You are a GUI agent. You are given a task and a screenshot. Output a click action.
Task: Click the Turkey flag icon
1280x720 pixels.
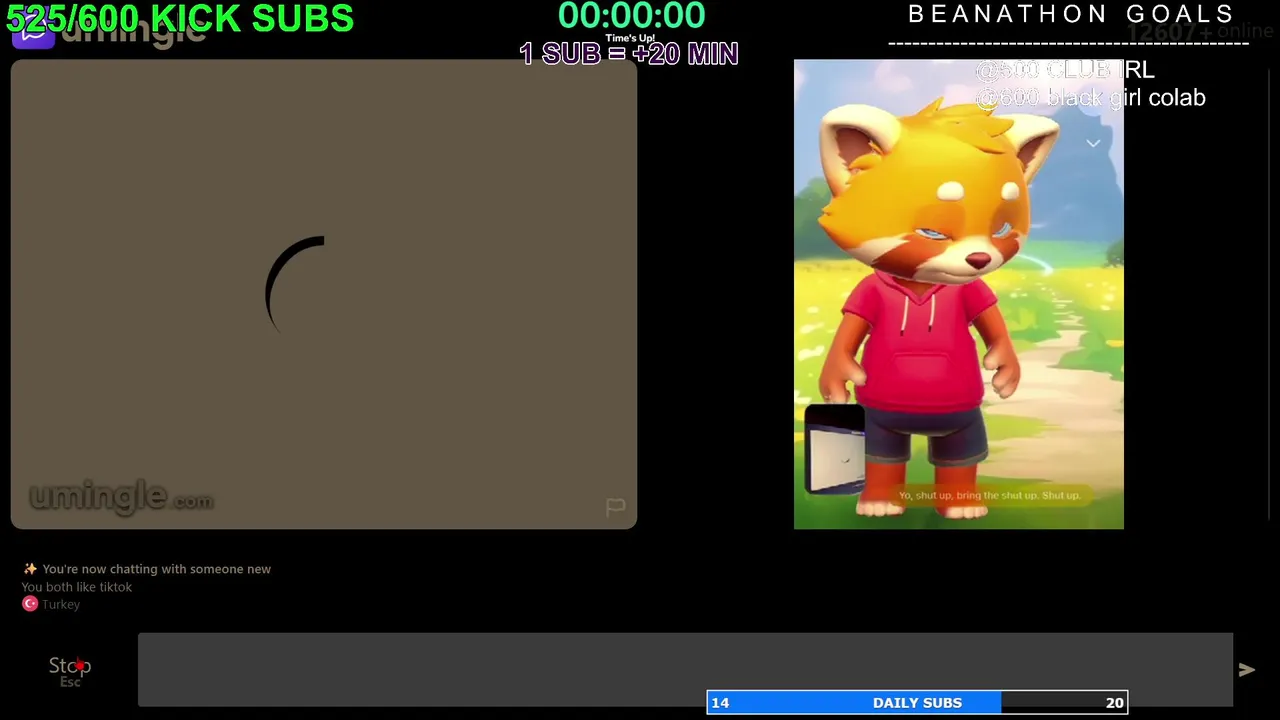point(30,604)
